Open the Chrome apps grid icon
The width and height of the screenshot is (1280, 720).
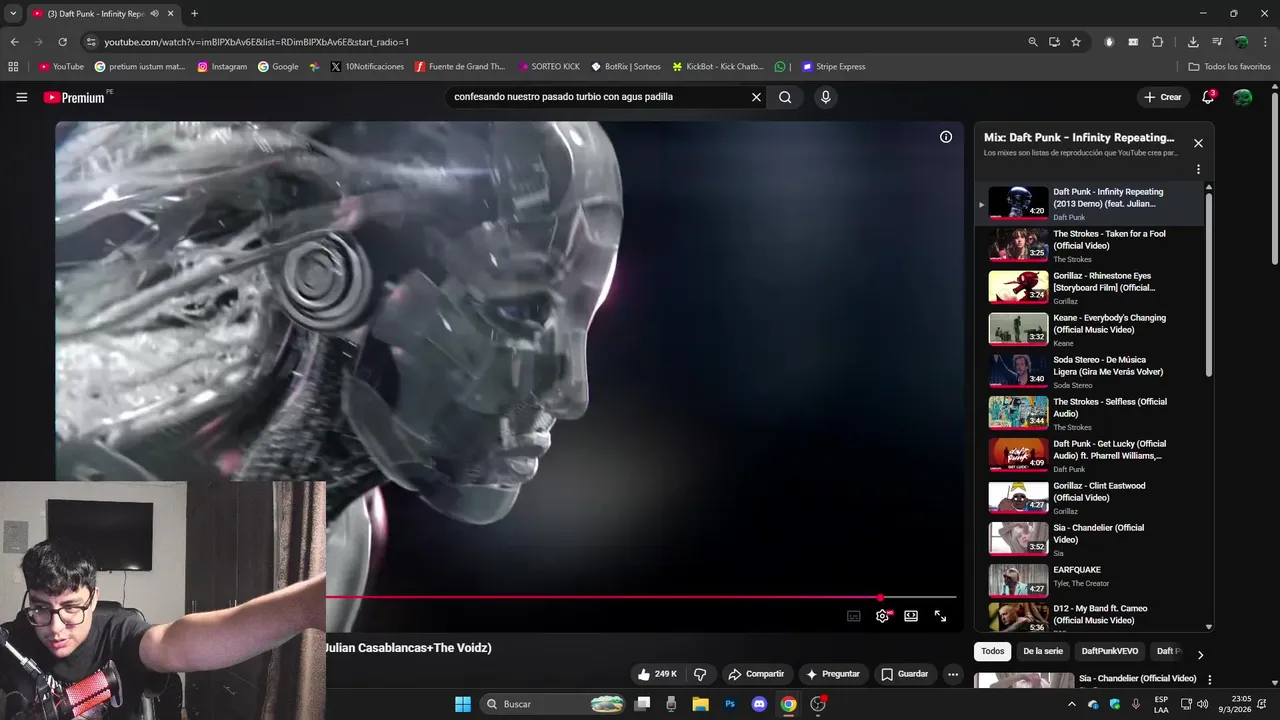(x=13, y=67)
